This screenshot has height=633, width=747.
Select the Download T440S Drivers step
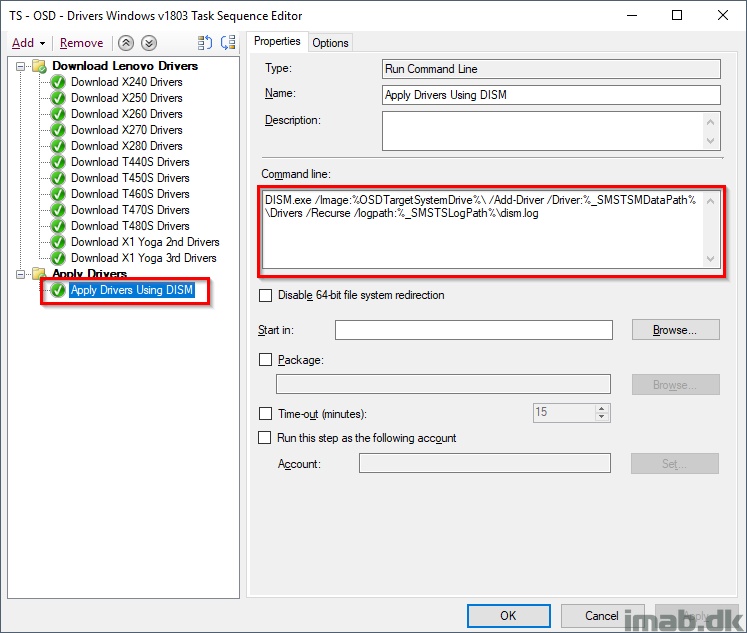point(130,162)
